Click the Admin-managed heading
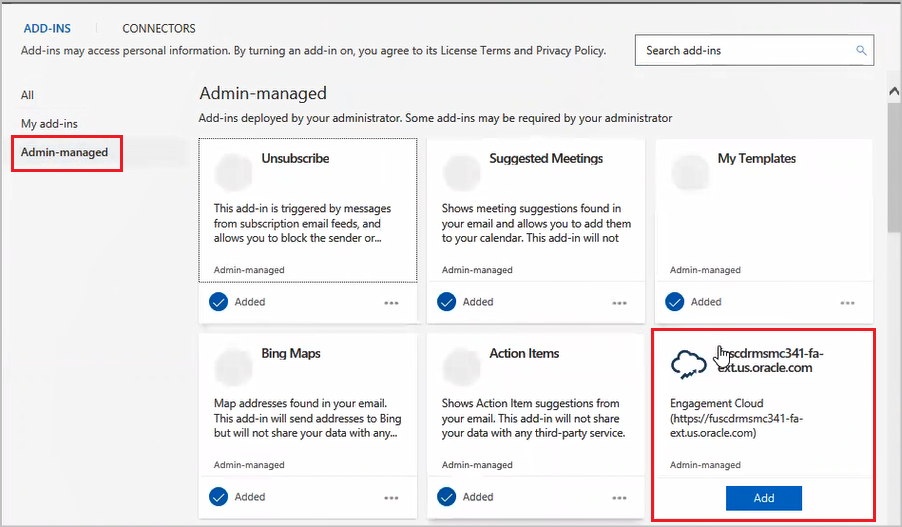The height and width of the screenshot is (527, 902). pyautogui.click(x=263, y=93)
